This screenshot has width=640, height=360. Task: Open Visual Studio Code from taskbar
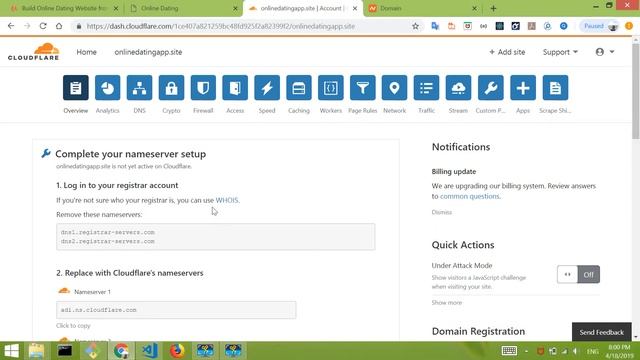(x=149, y=351)
